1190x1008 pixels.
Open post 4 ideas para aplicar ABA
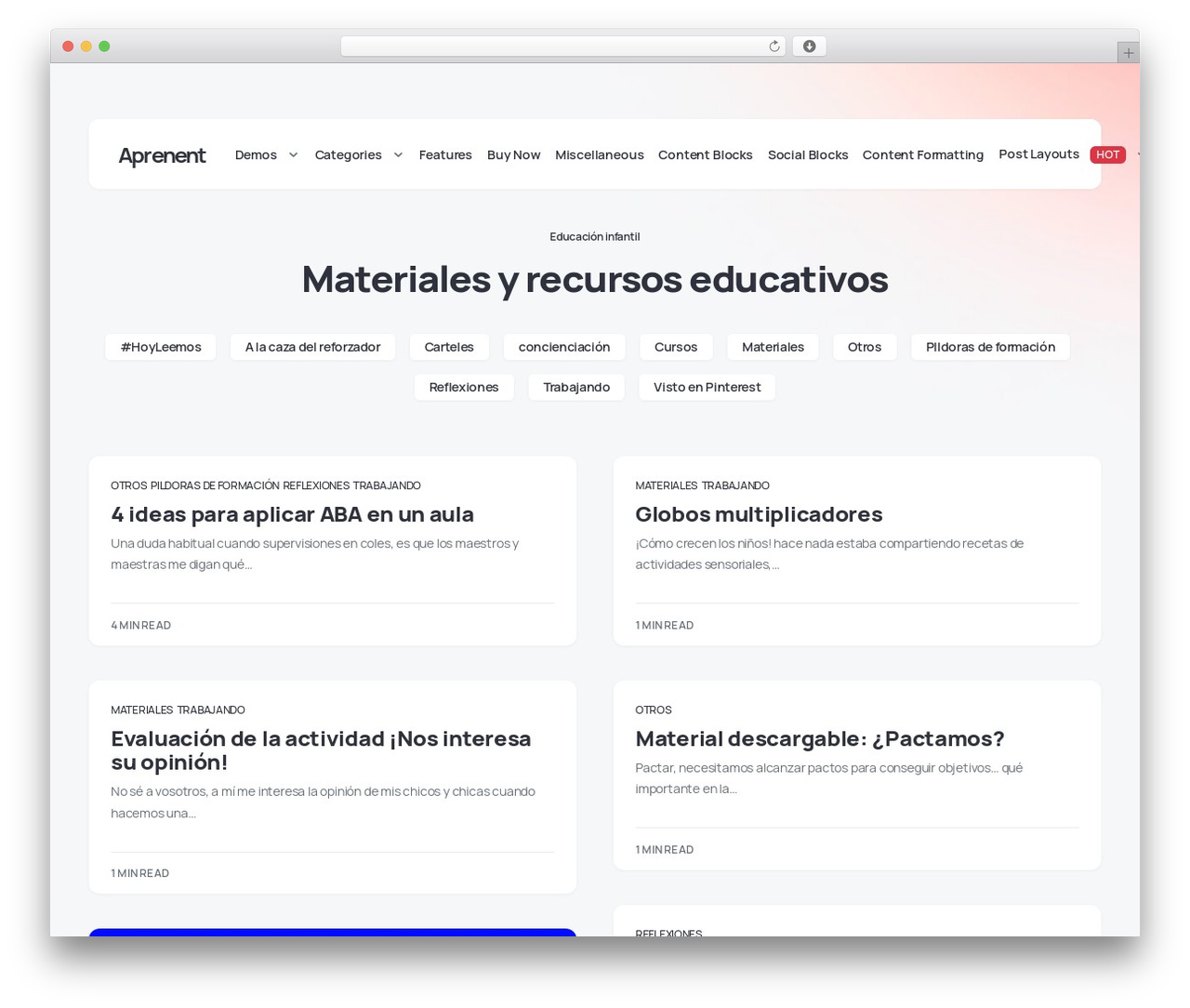click(292, 514)
